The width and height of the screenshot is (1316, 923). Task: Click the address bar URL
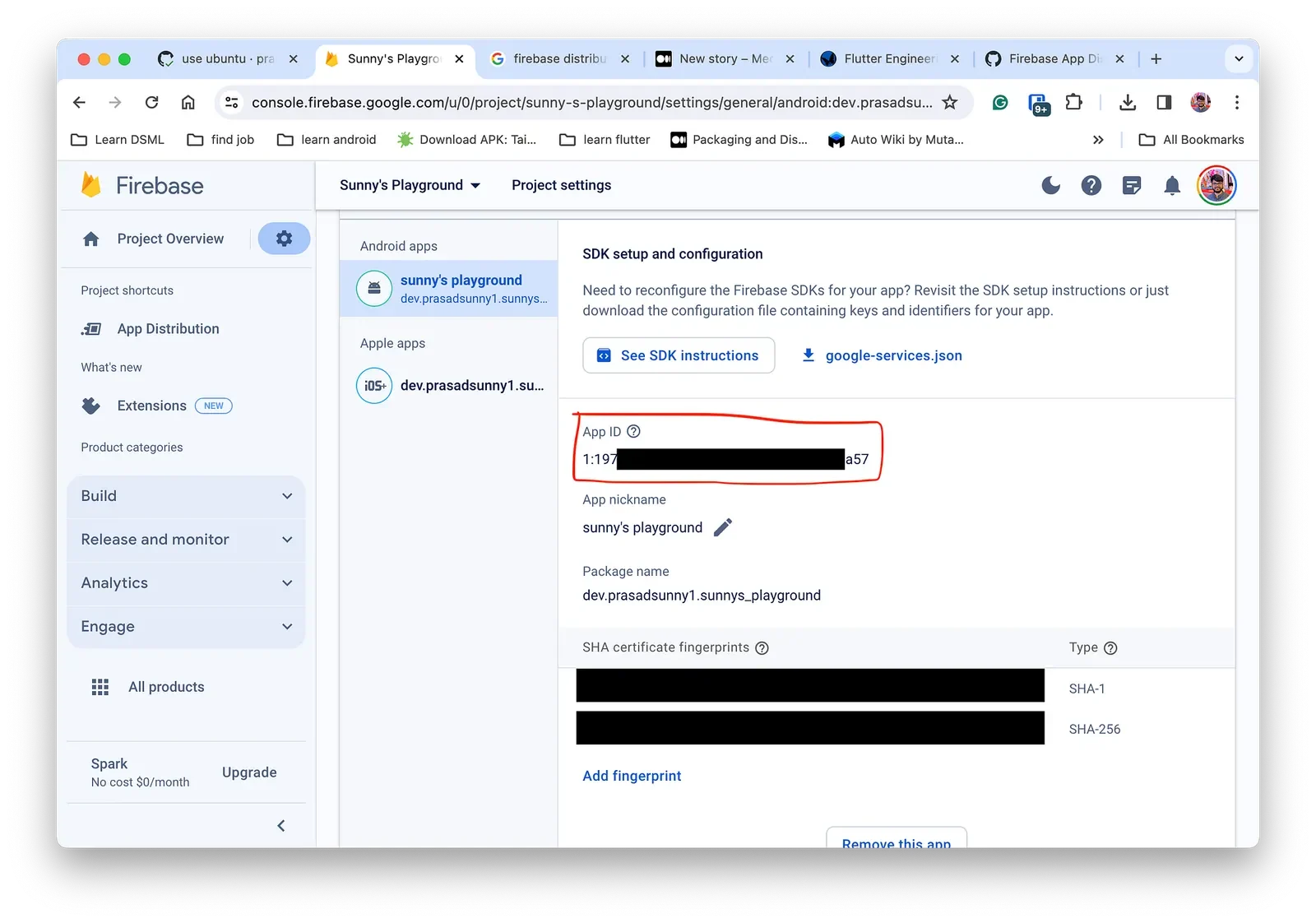tap(591, 102)
